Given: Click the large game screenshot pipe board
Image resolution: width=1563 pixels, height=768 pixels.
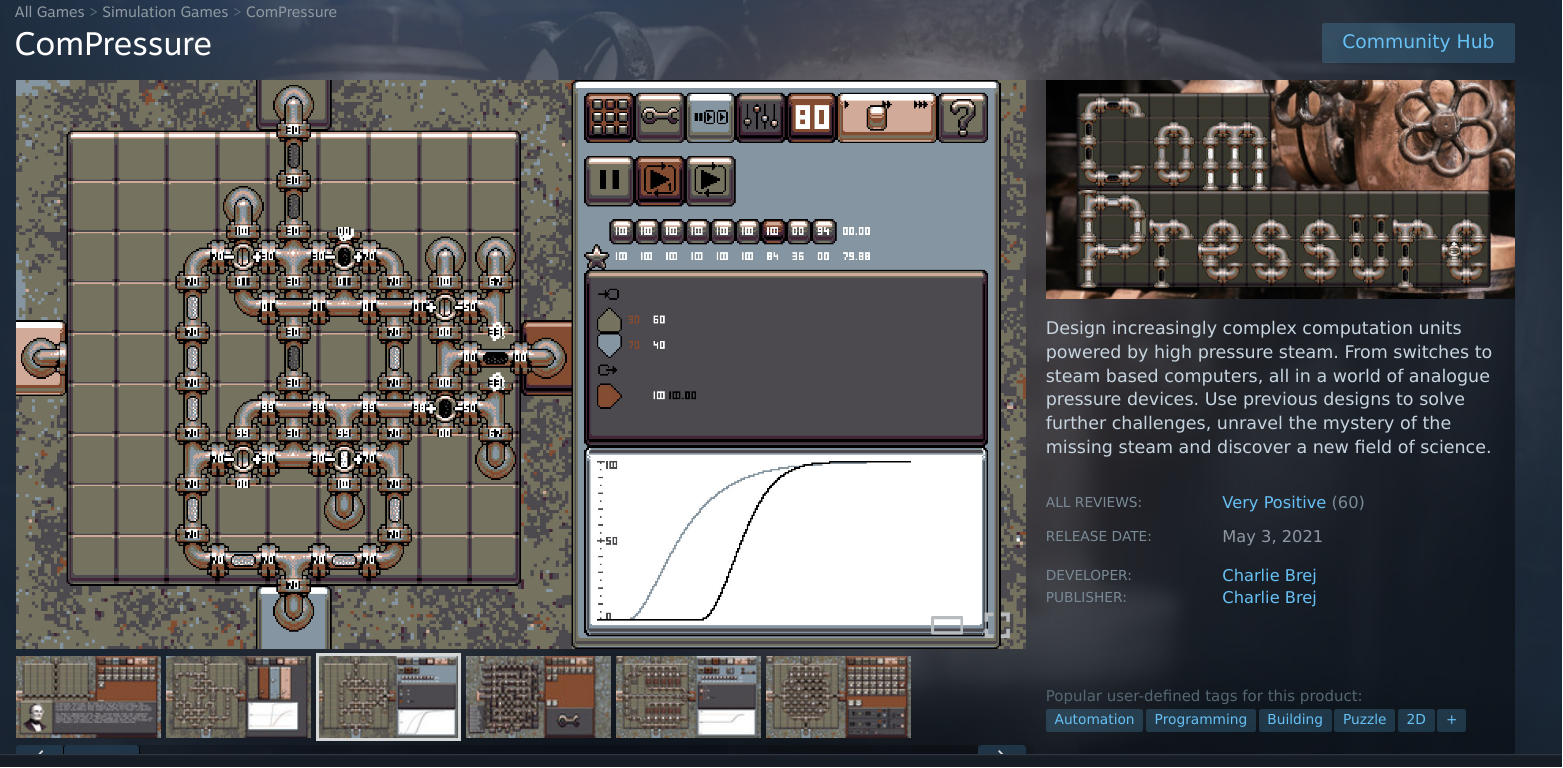Looking at the screenshot, I should (294, 357).
